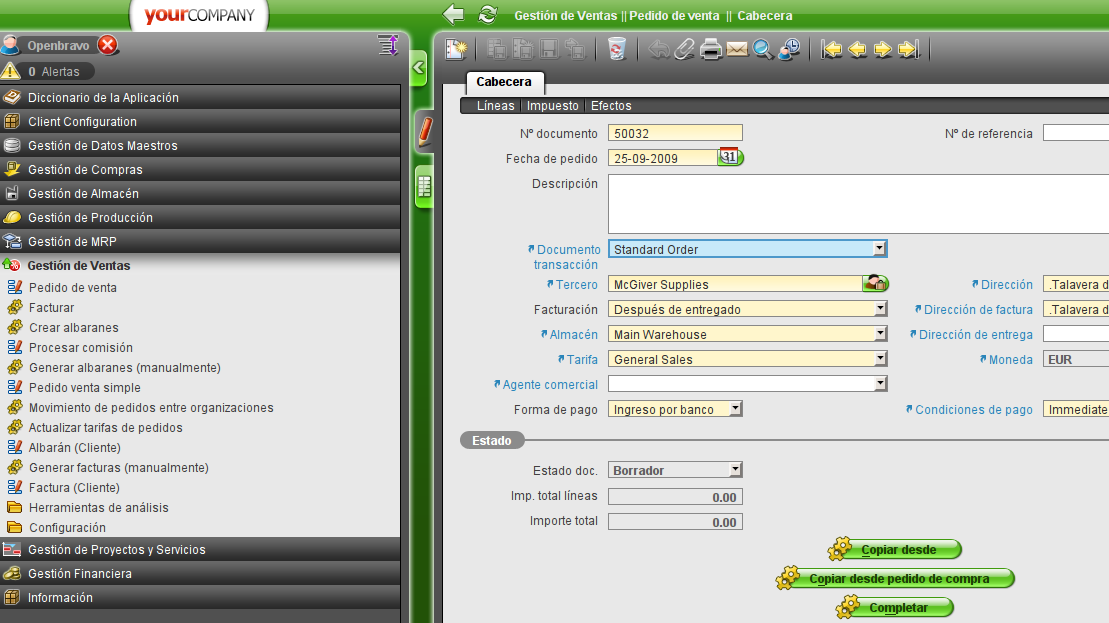Click Copiar desde pedido de compra button
The image size is (1109, 623).
click(x=895, y=578)
